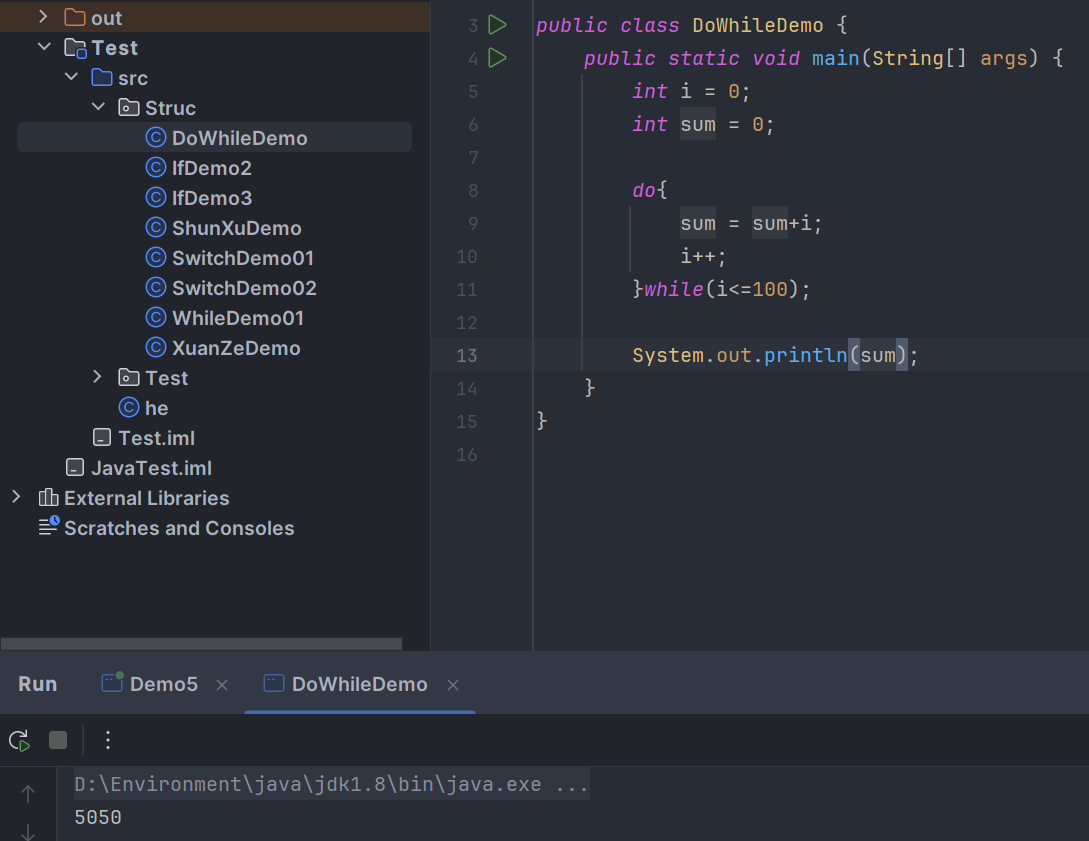
Task: Stop the running process
Action: coord(58,740)
